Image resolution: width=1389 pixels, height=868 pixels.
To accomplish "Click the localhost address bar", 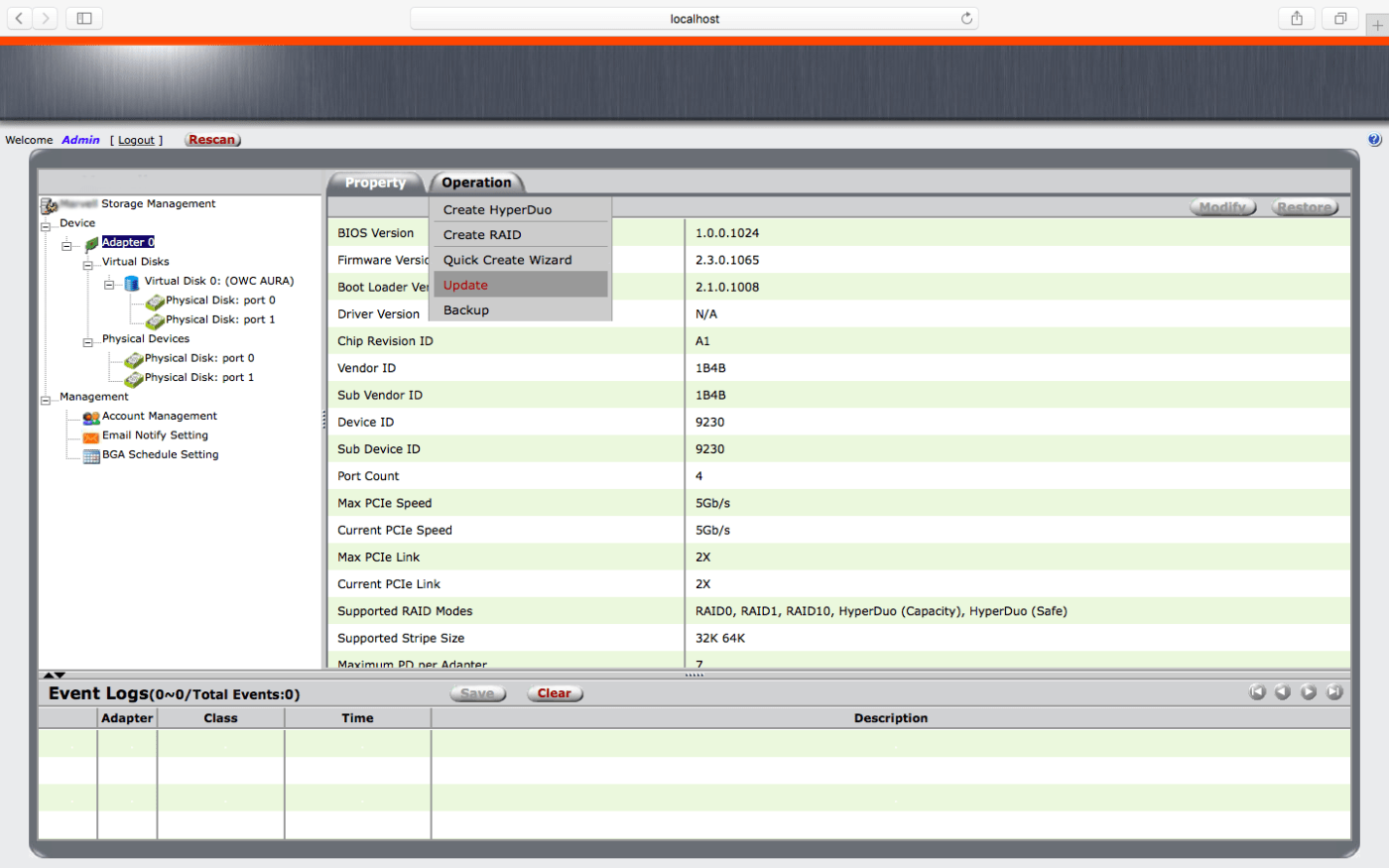I will tap(694, 18).
